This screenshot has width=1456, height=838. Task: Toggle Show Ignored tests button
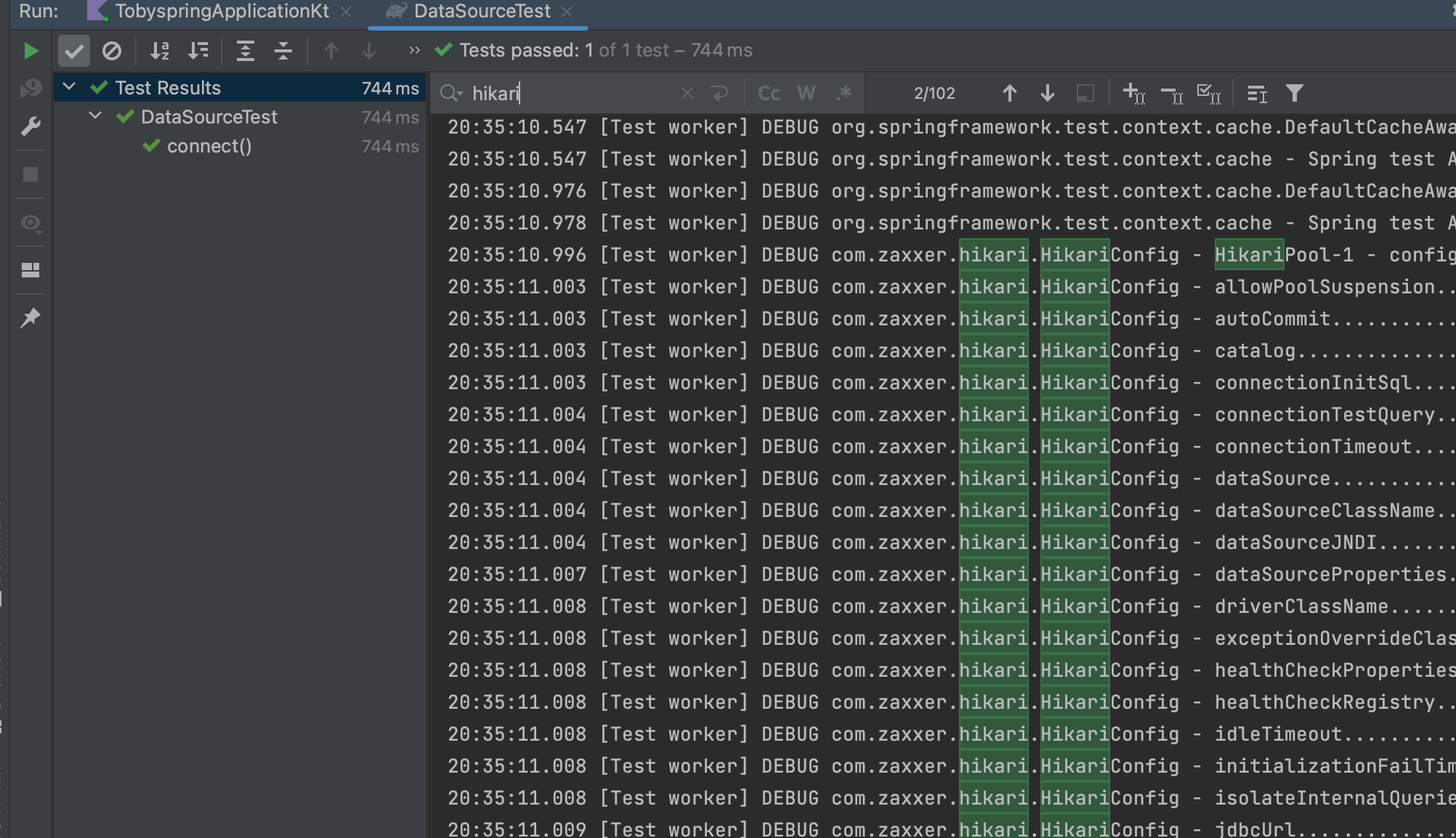(x=111, y=51)
